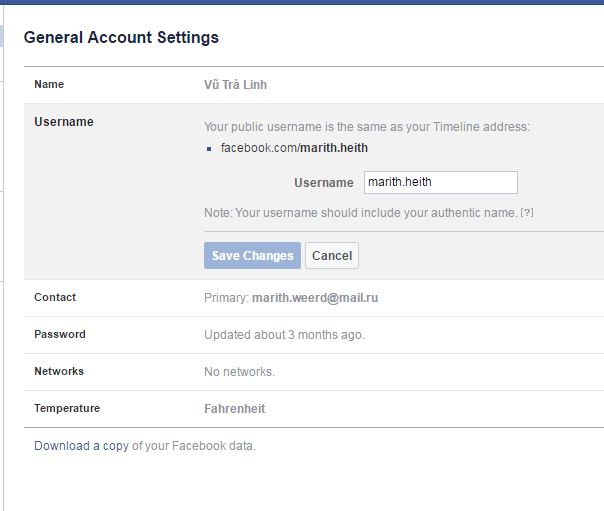This screenshot has width=604, height=511.
Task: Click the 'No networks.' text
Action: coord(239,372)
